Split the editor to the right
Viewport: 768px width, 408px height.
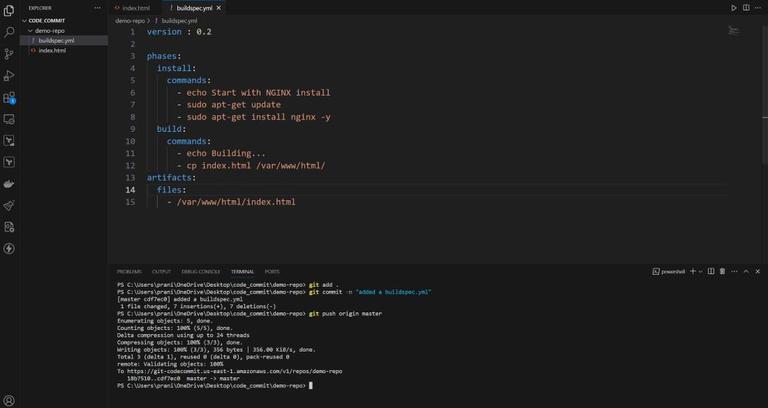(x=745, y=8)
